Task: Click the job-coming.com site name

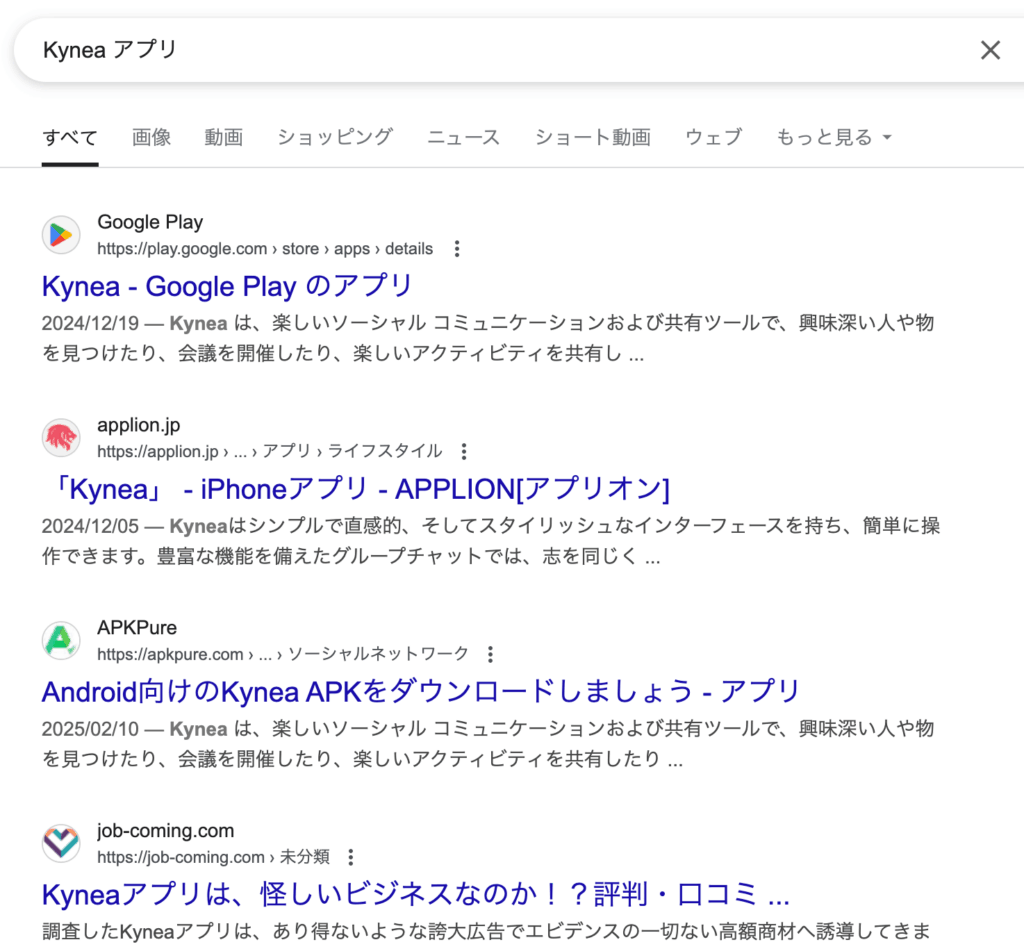Action: (165, 831)
